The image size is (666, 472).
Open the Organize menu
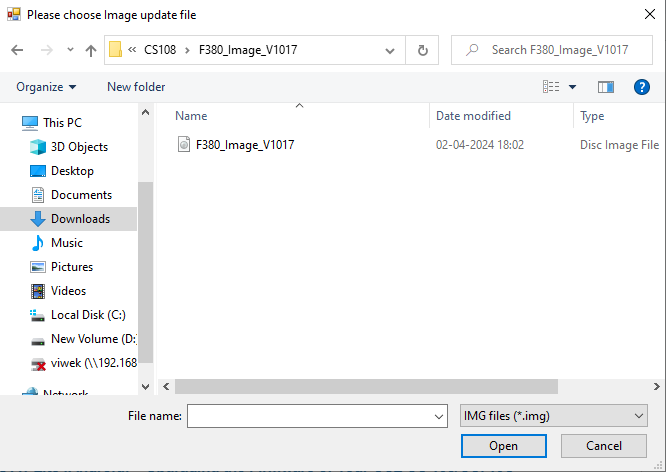[x=46, y=87]
